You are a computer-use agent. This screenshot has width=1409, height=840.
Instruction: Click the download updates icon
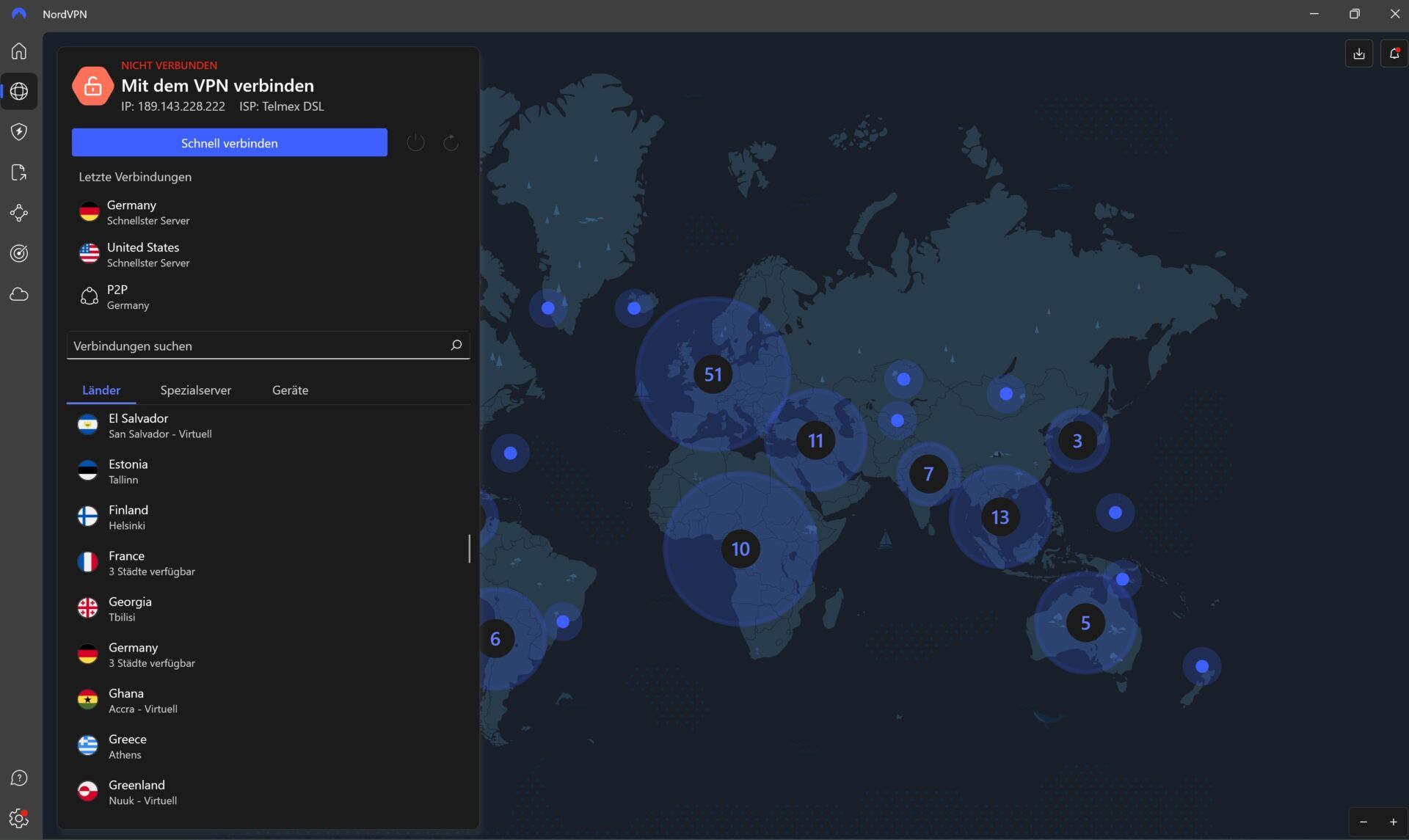(x=1358, y=54)
